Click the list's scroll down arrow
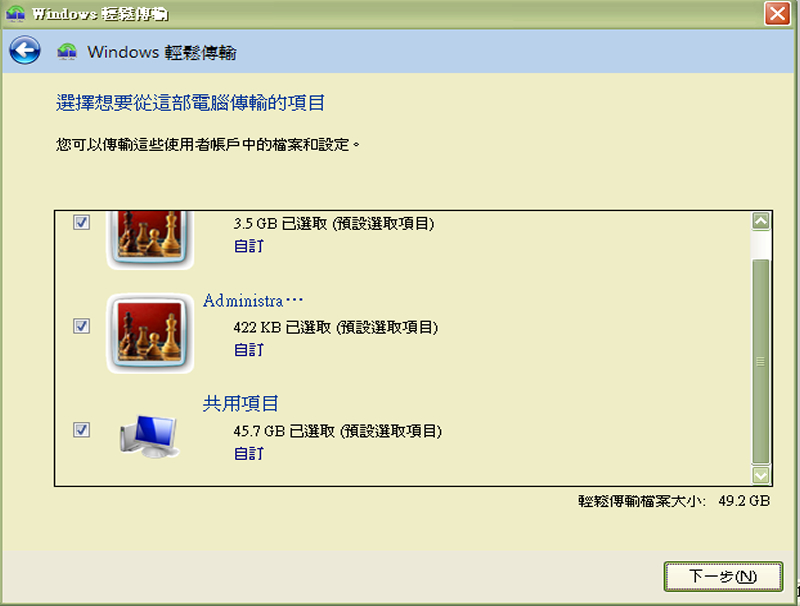800x606 pixels. tap(761, 475)
